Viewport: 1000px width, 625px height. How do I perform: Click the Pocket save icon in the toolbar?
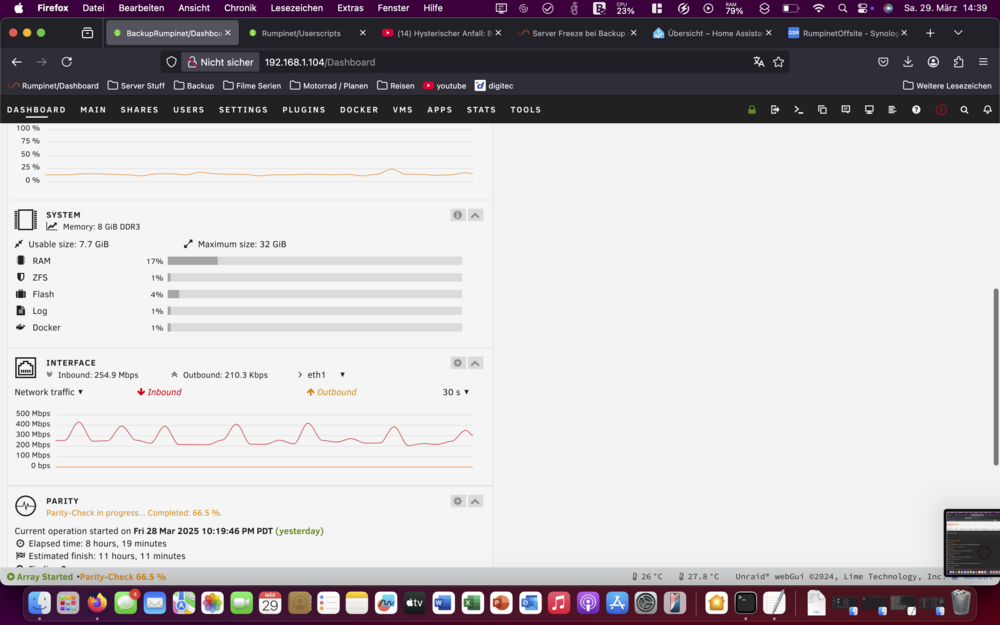click(883, 62)
